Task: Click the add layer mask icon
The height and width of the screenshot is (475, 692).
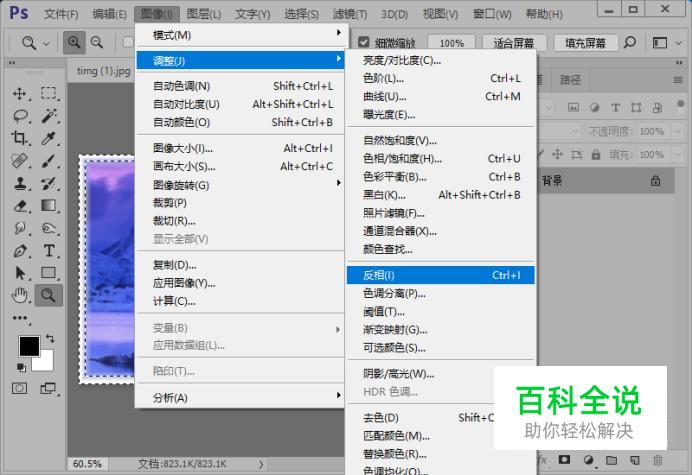Action: (x=564, y=460)
